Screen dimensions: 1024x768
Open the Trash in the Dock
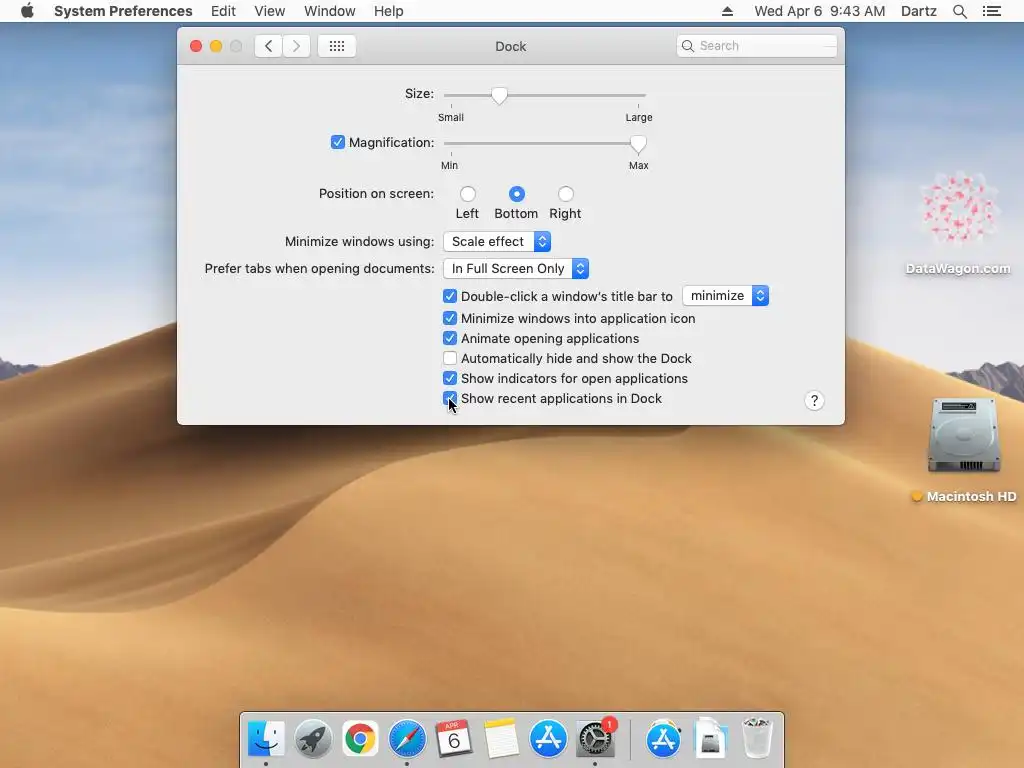pyautogui.click(x=758, y=739)
